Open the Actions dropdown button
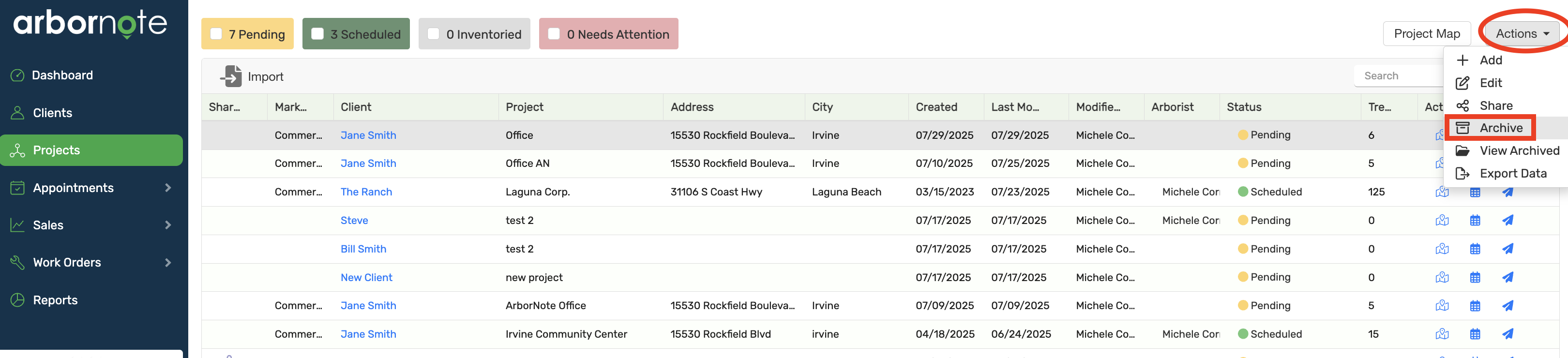 (x=1522, y=34)
